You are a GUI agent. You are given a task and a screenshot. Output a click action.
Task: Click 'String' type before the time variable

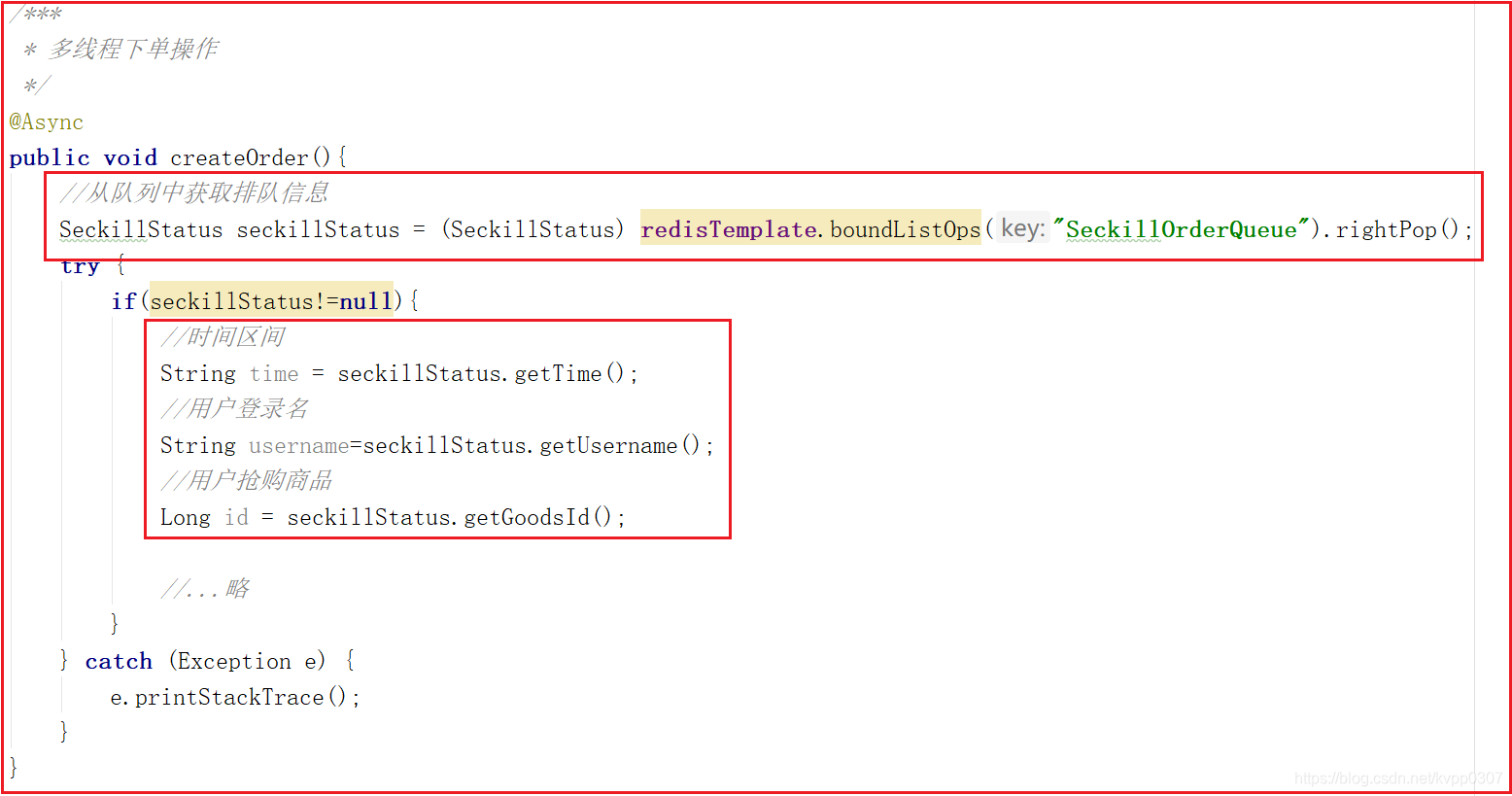pyautogui.click(x=198, y=373)
